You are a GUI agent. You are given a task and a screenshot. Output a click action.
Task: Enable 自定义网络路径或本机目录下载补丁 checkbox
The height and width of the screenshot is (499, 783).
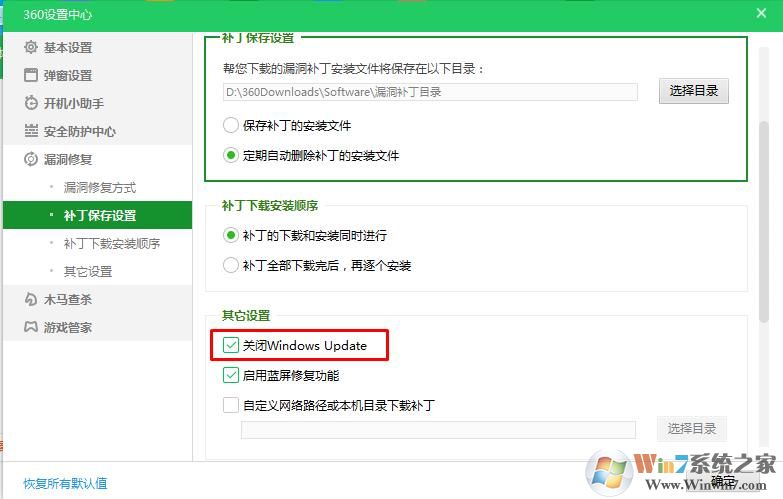pyautogui.click(x=231, y=405)
